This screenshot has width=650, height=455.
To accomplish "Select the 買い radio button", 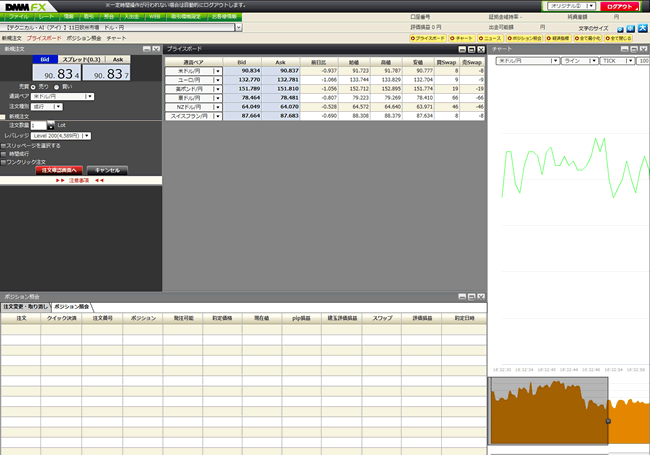I will (x=57, y=87).
